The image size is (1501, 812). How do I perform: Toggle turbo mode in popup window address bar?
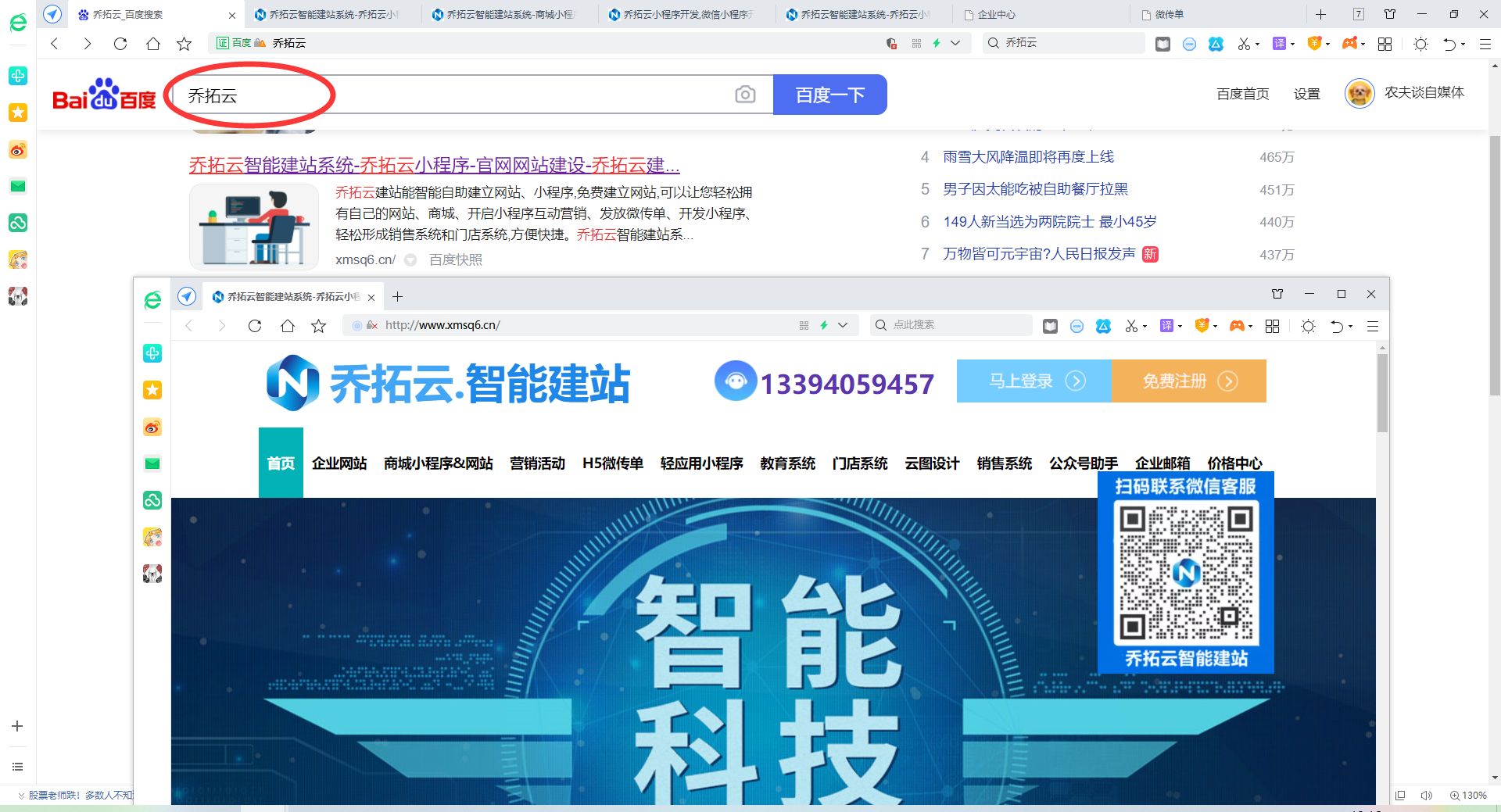point(823,325)
